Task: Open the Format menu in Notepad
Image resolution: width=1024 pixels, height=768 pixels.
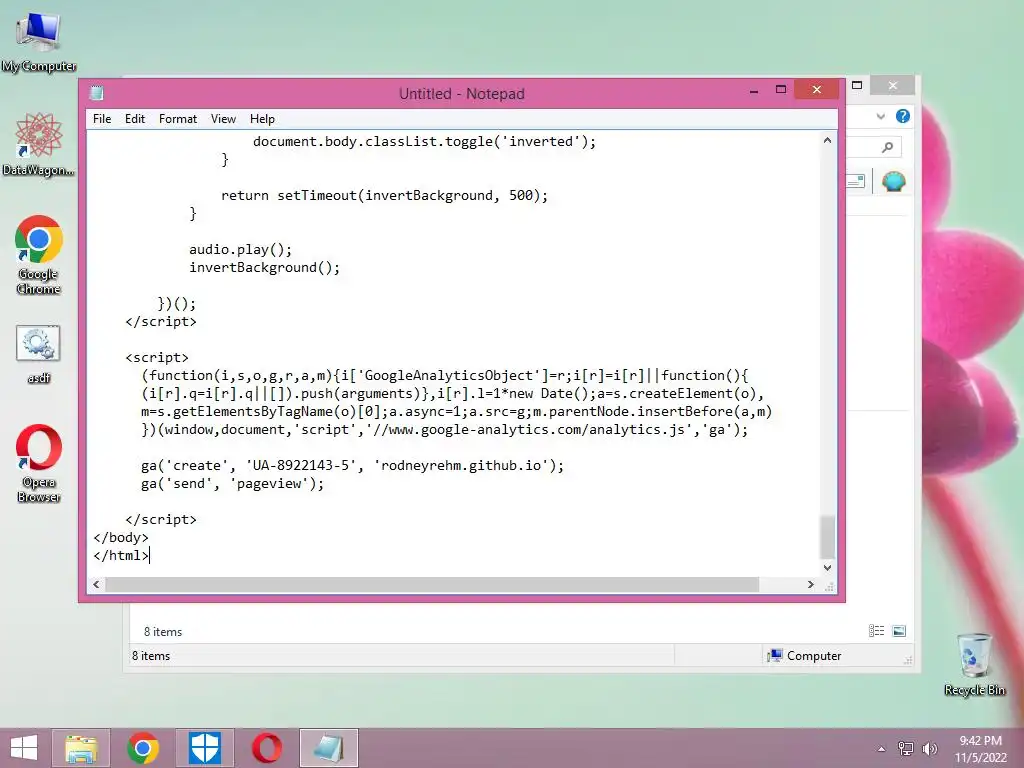Action: 178,119
